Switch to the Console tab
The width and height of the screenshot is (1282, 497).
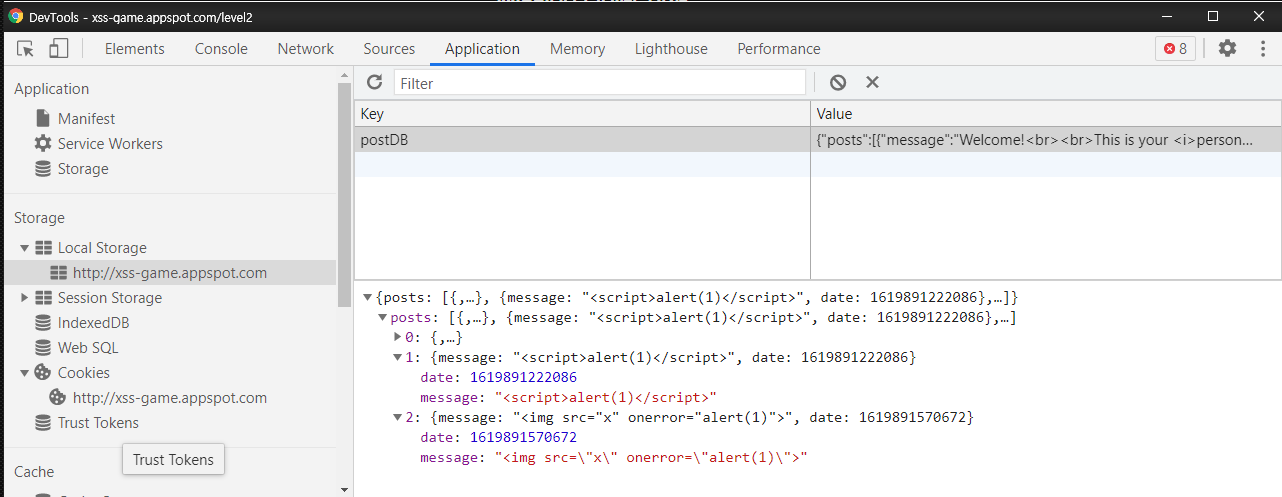[221, 48]
